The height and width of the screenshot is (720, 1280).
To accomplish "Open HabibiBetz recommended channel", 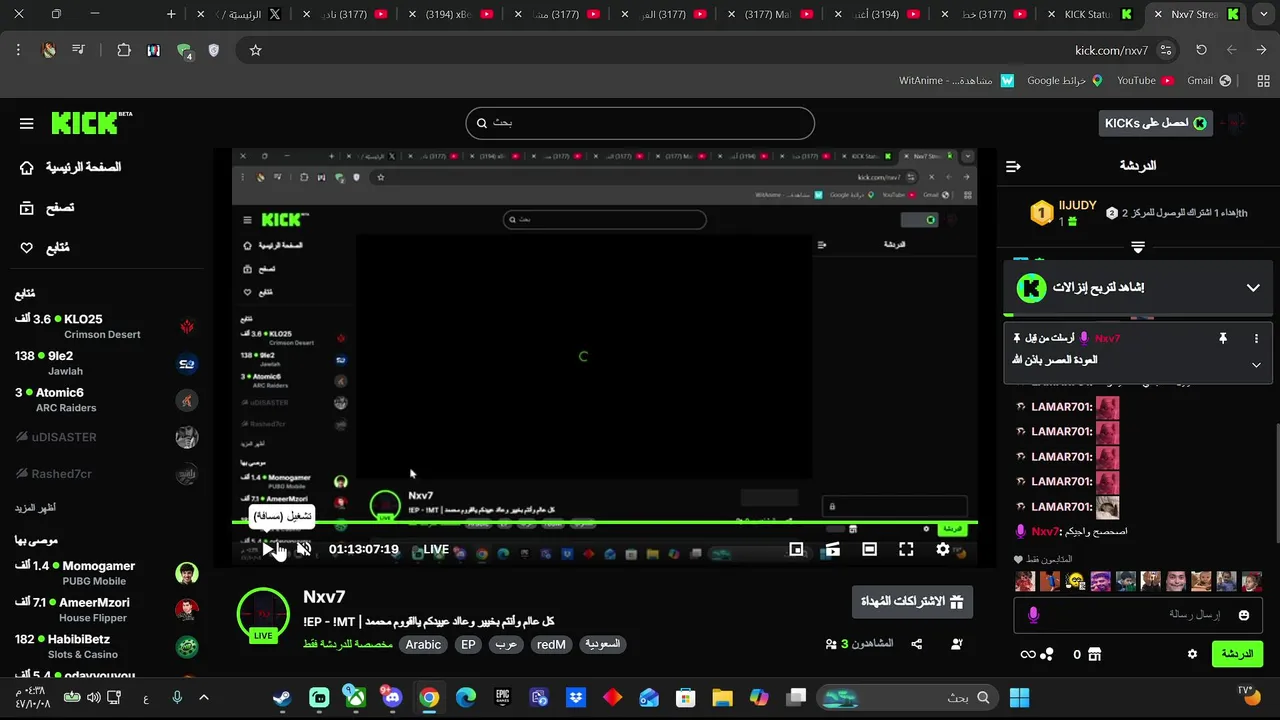I will 107,646.
